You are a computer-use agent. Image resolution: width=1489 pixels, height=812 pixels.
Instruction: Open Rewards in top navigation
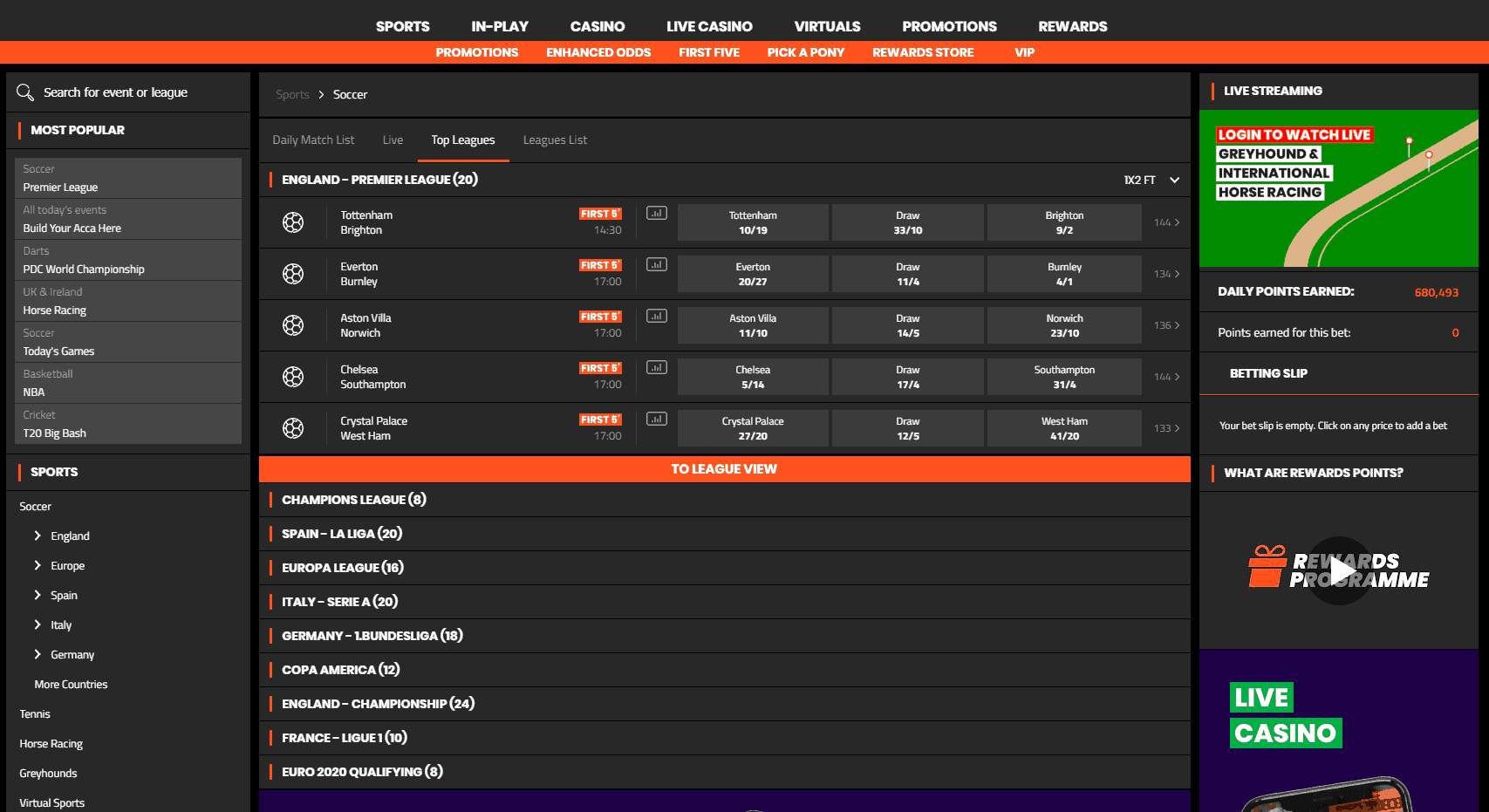pos(1072,26)
